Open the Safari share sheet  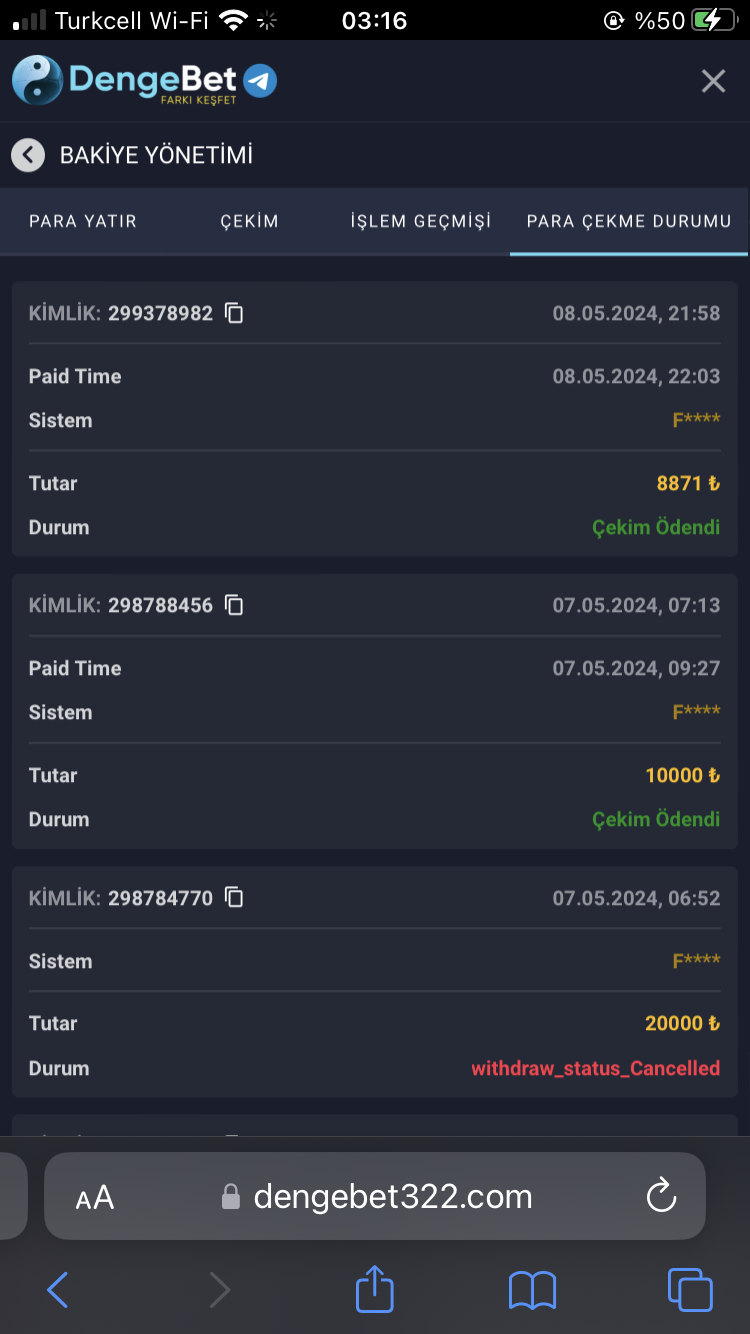(375, 1289)
